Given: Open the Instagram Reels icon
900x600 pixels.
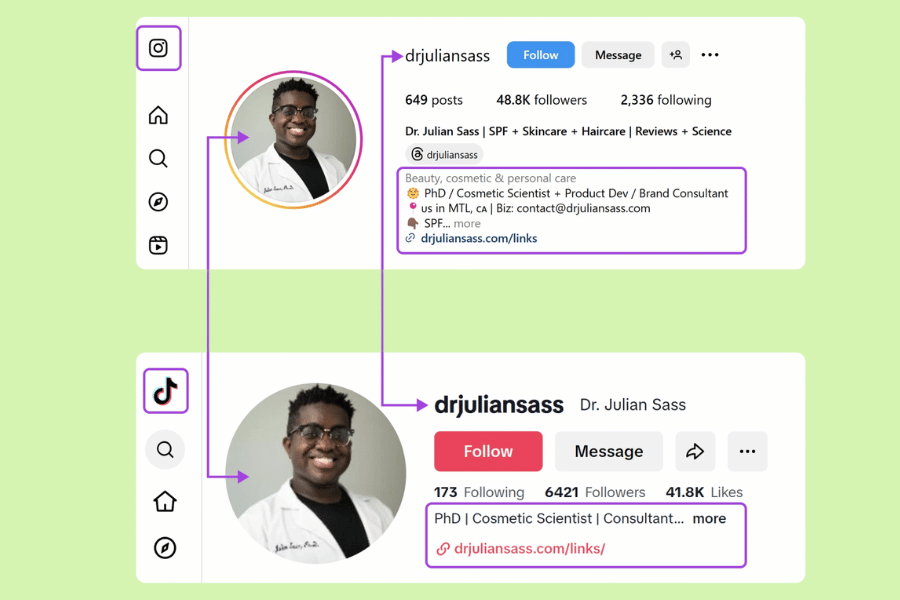Looking at the screenshot, I should (x=158, y=245).
